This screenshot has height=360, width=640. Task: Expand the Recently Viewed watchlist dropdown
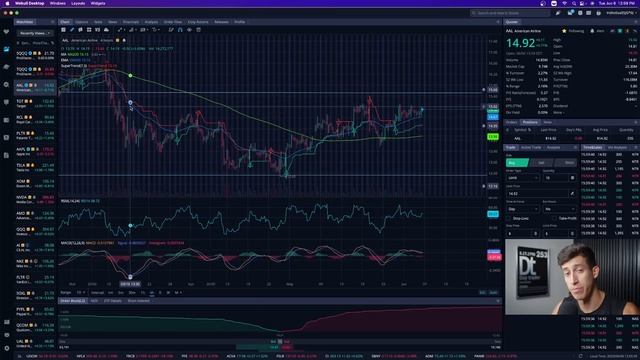click(x=35, y=33)
